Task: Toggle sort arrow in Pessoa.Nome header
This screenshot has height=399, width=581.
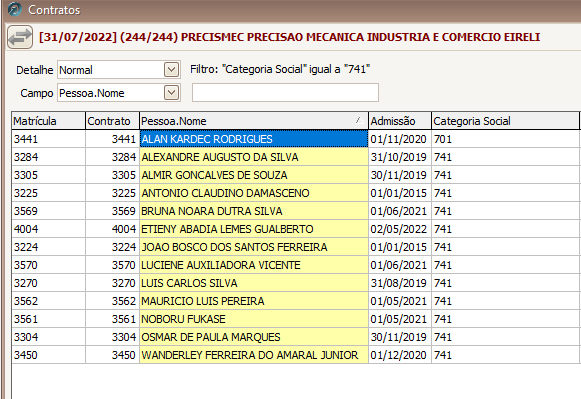Action: pos(358,120)
